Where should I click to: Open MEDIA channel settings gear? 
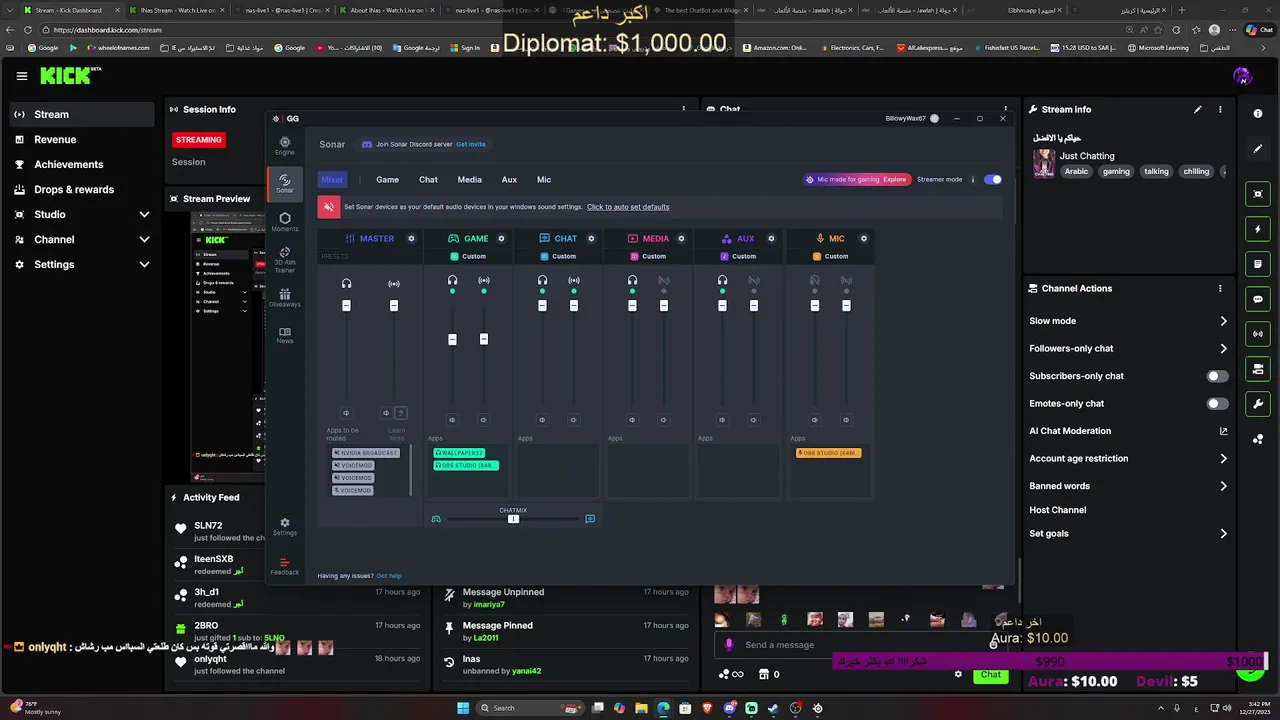[x=682, y=239]
